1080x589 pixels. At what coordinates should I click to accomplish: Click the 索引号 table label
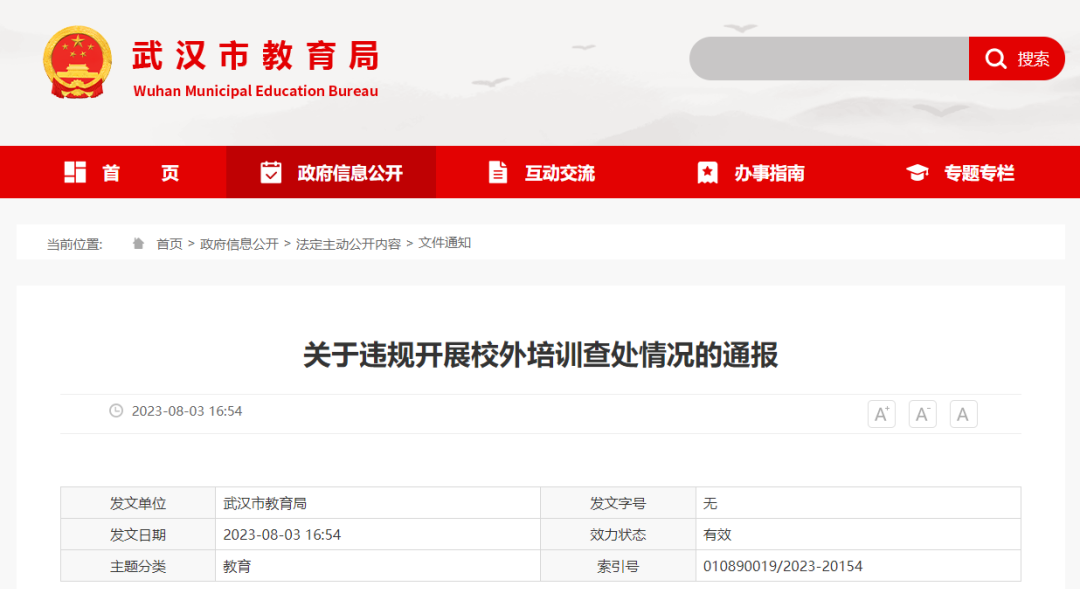618,566
